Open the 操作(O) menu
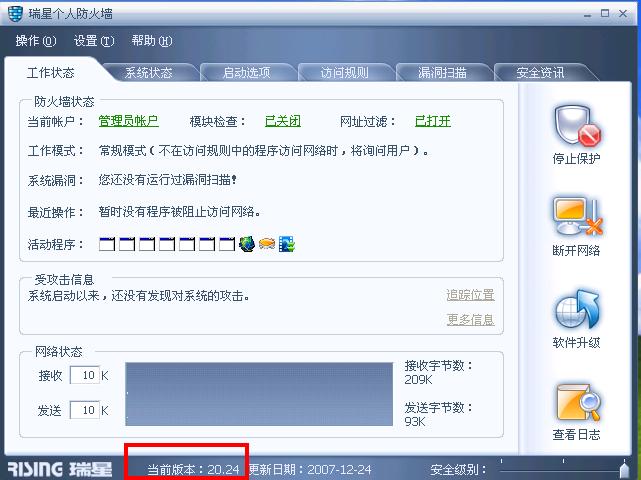The height and width of the screenshot is (480, 641). [x=36, y=41]
